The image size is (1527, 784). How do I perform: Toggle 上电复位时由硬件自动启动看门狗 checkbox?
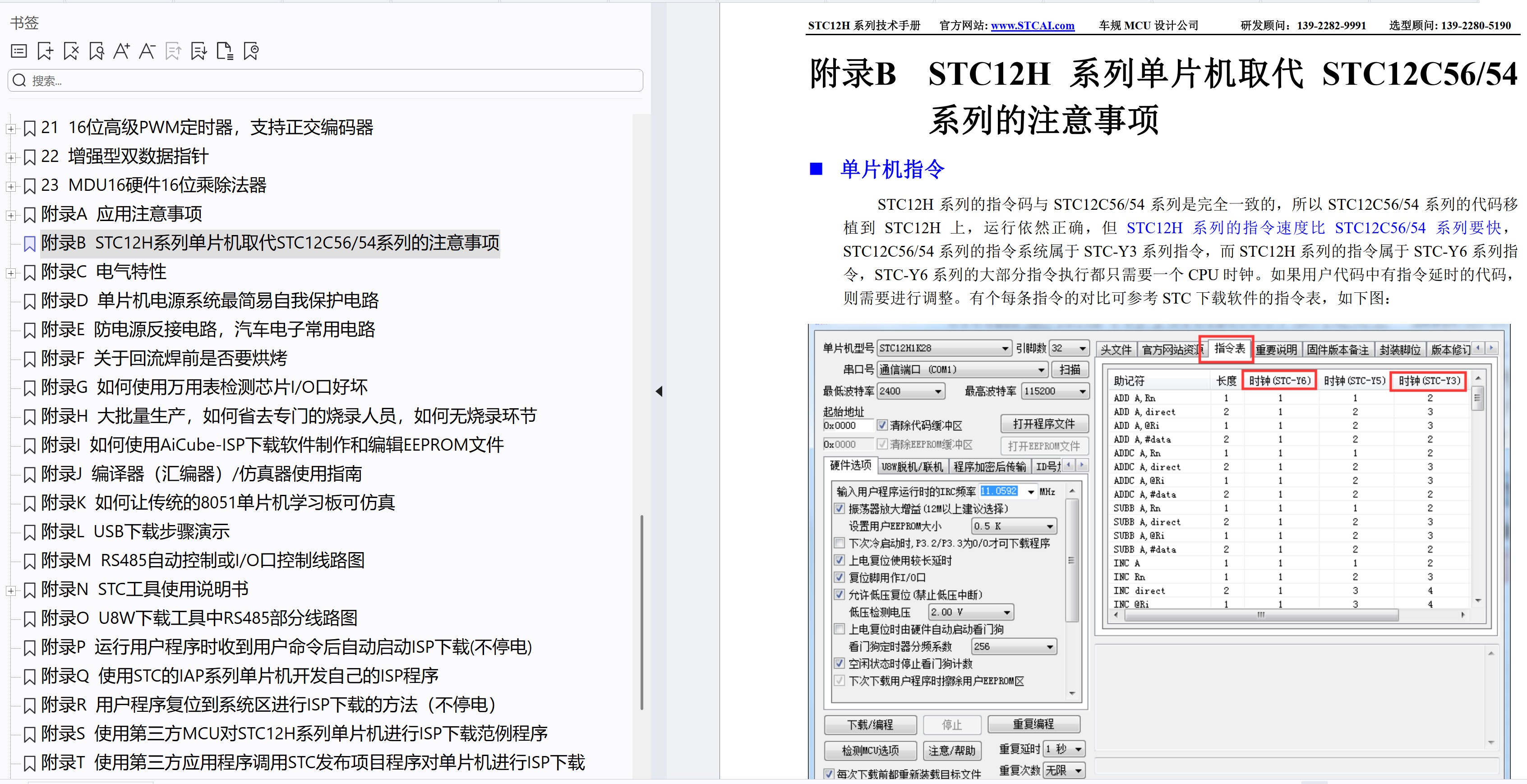tap(840, 629)
